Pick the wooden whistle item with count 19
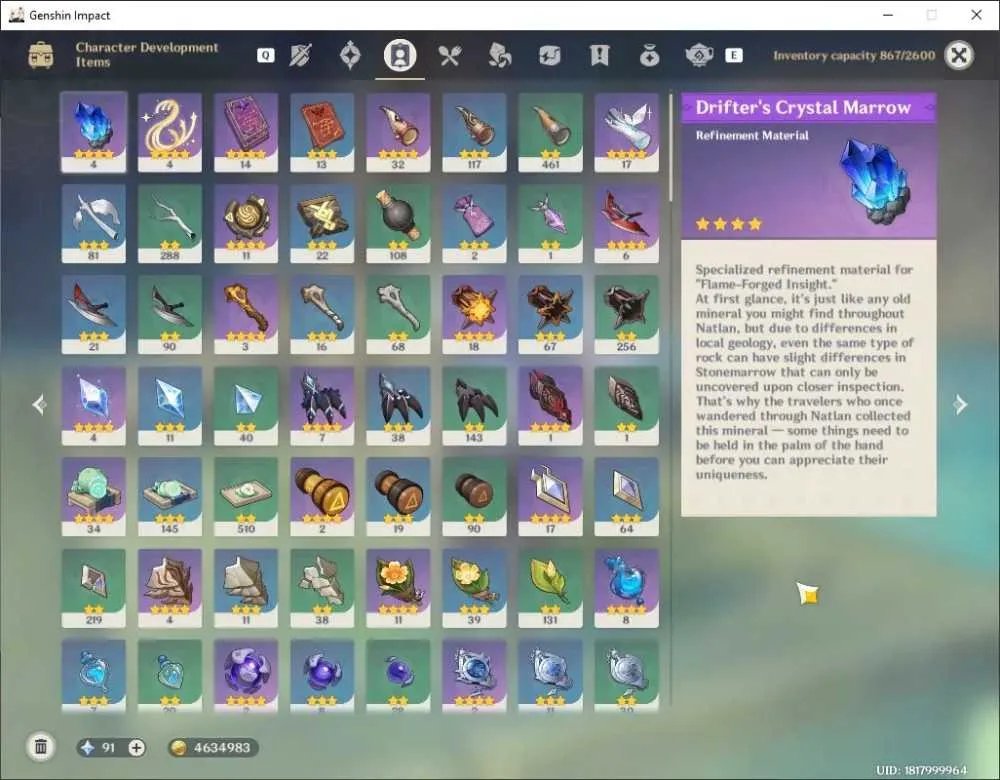 [x=398, y=497]
